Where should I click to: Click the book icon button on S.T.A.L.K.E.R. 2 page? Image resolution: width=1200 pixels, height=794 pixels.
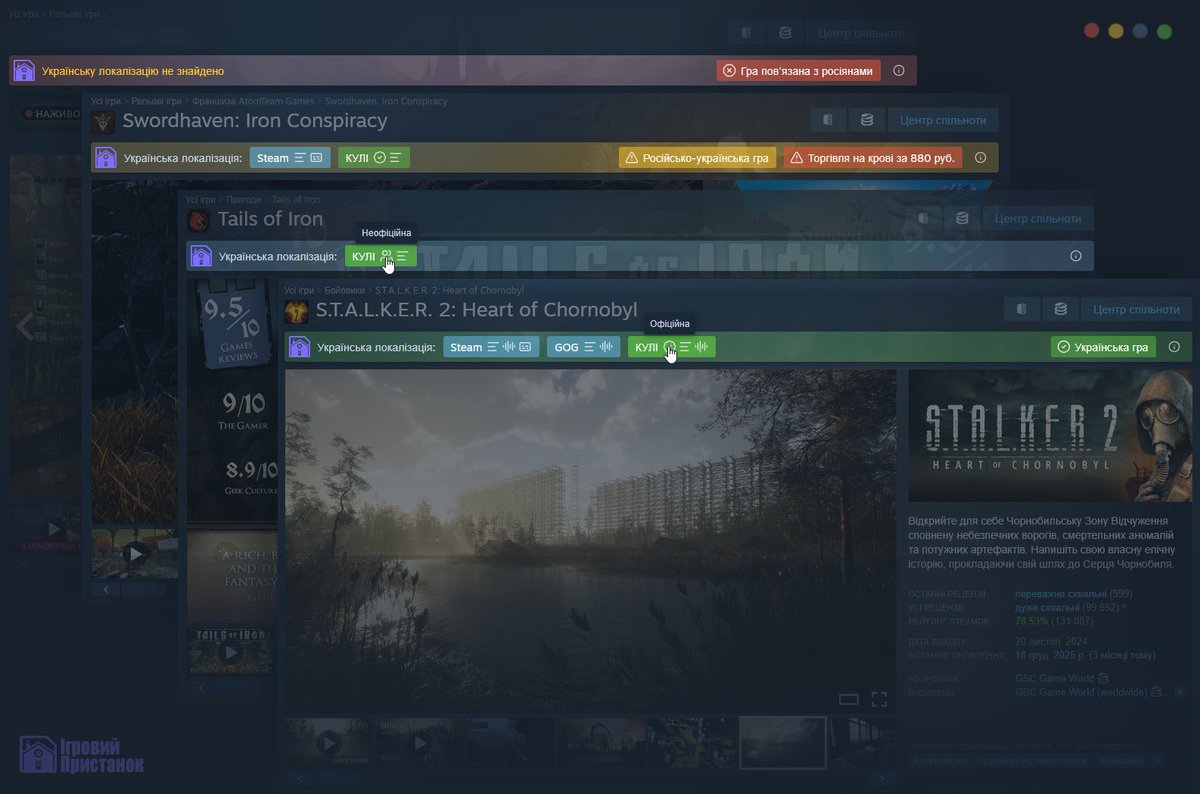click(x=1021, y=309)
